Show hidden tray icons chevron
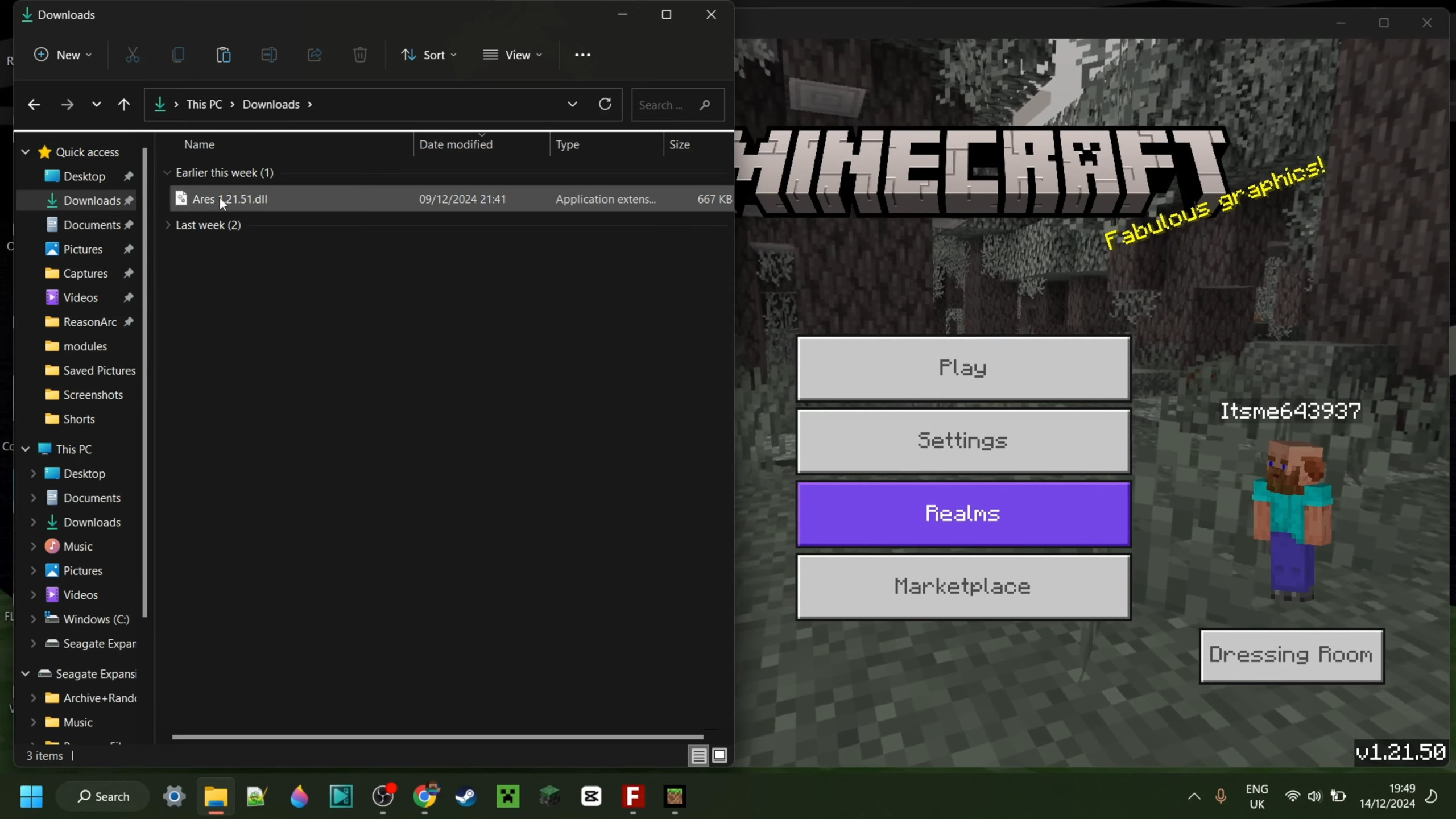 point(1194,796)
